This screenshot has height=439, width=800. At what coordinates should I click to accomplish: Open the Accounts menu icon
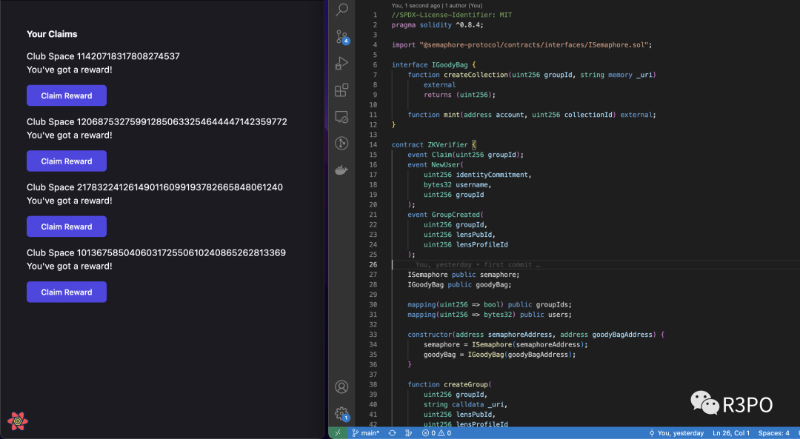coord(341,387)
